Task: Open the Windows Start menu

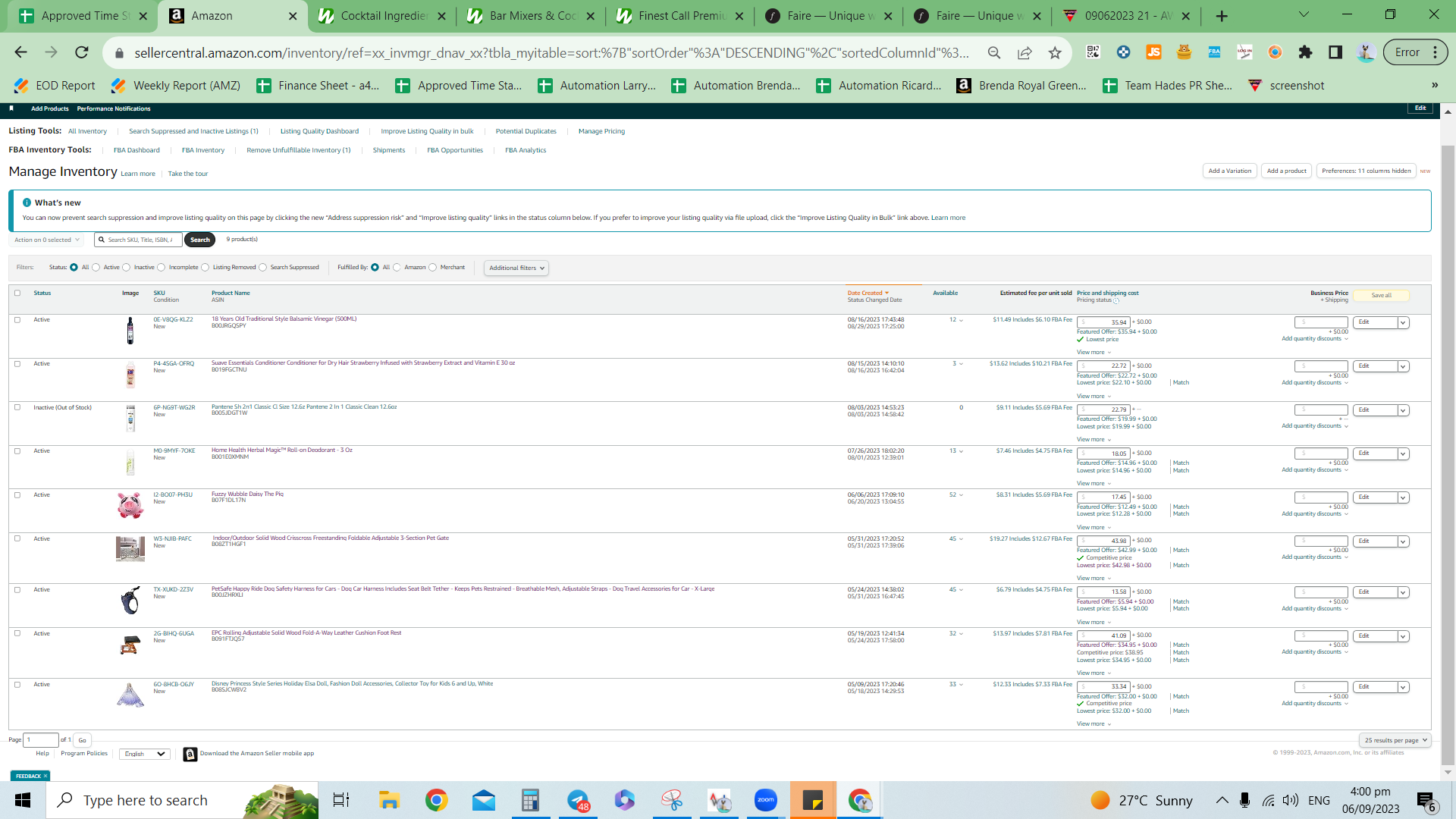Action: point(23,800)
